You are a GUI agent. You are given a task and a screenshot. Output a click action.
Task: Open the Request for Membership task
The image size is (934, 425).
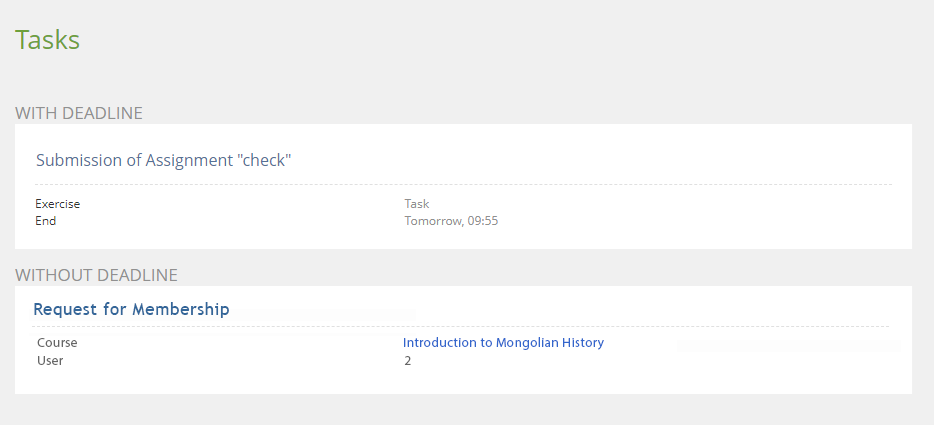tap(131, 309)
